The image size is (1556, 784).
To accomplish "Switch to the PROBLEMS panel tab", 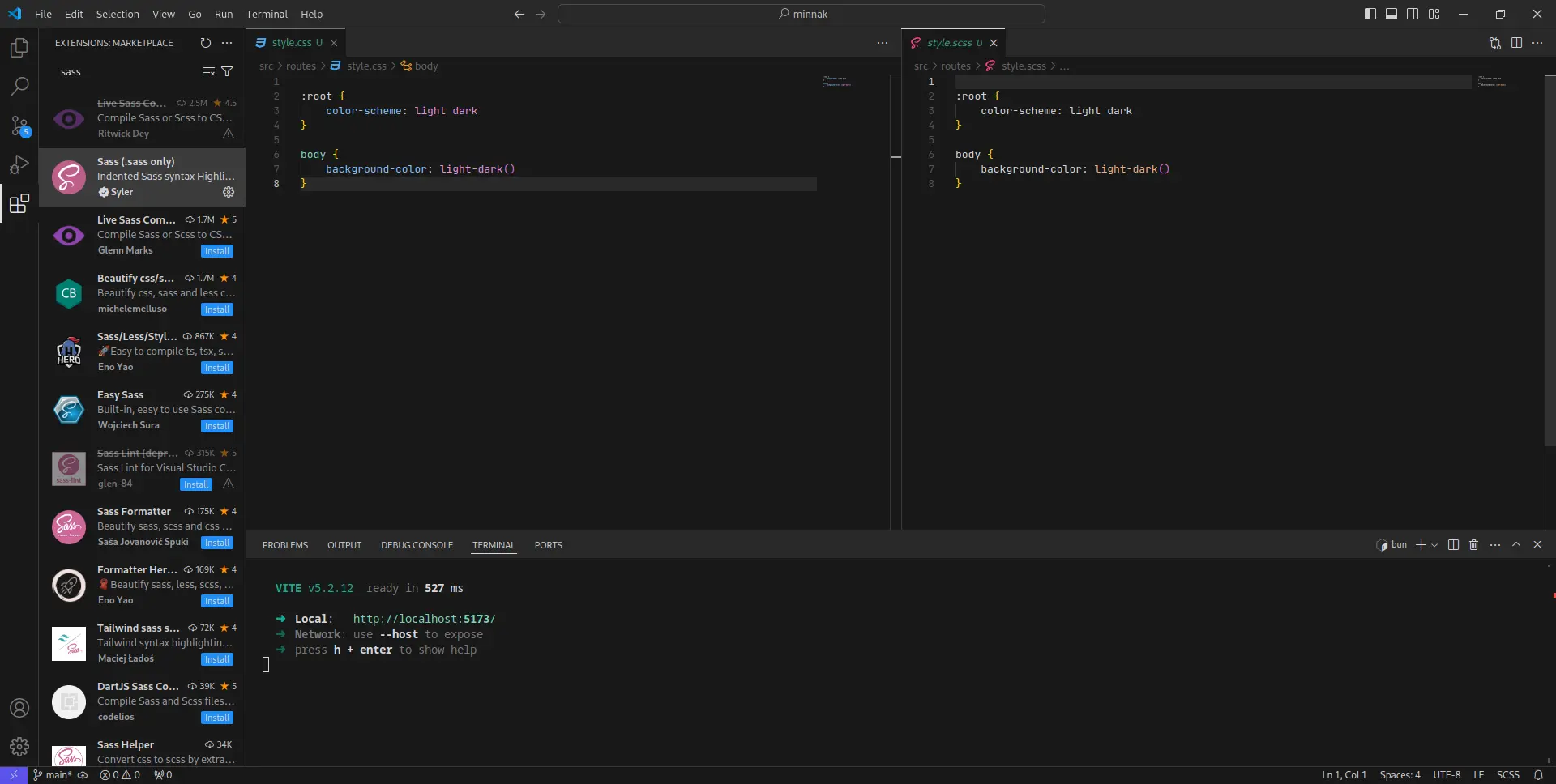I will 285,545.
